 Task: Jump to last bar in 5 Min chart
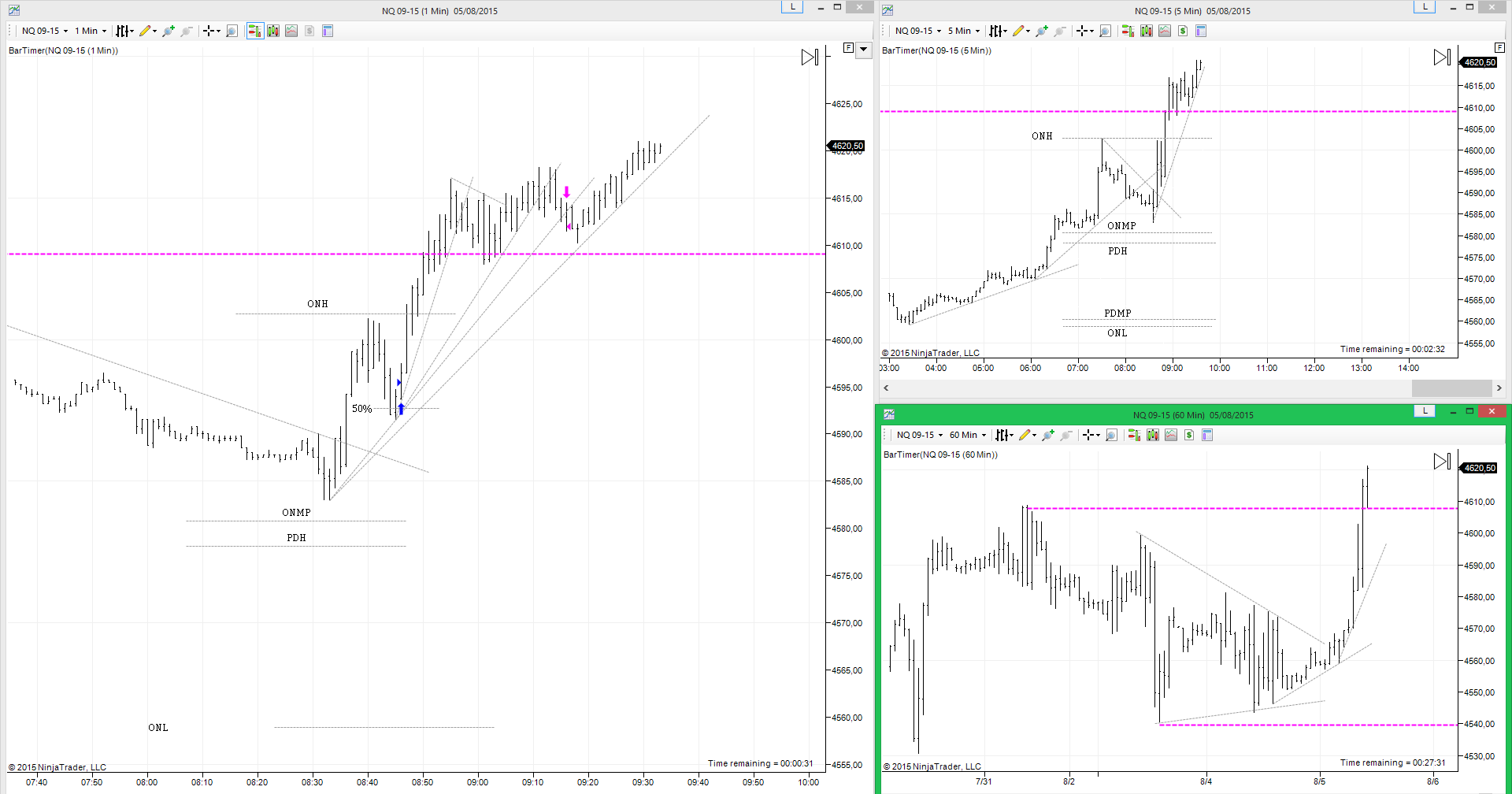pos(1442,58)
